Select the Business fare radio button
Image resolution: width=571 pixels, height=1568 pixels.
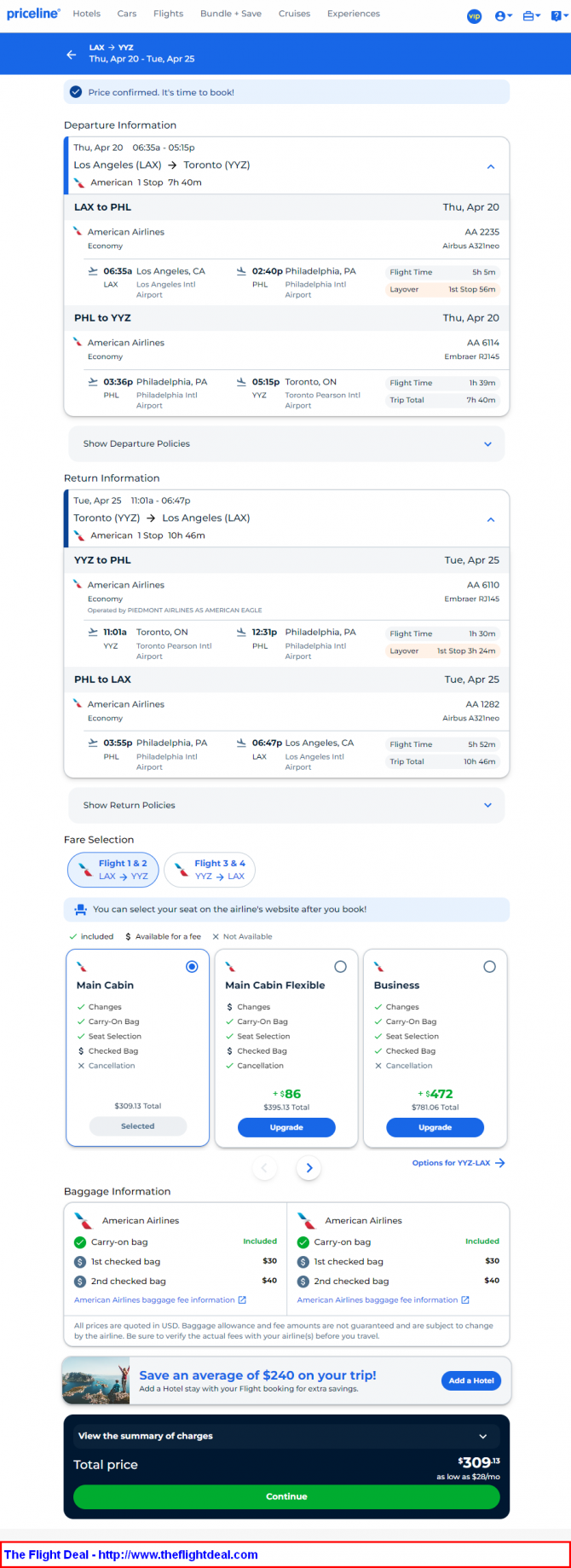489,966
